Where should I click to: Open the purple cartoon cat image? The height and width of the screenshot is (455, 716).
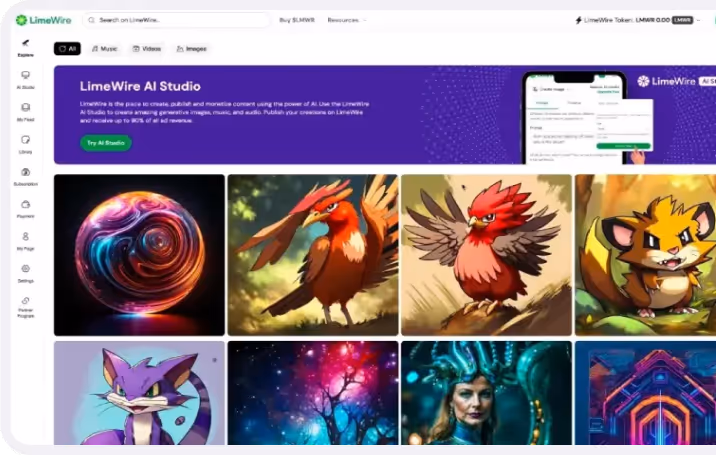pyautogui.click(x=139, y=393)
